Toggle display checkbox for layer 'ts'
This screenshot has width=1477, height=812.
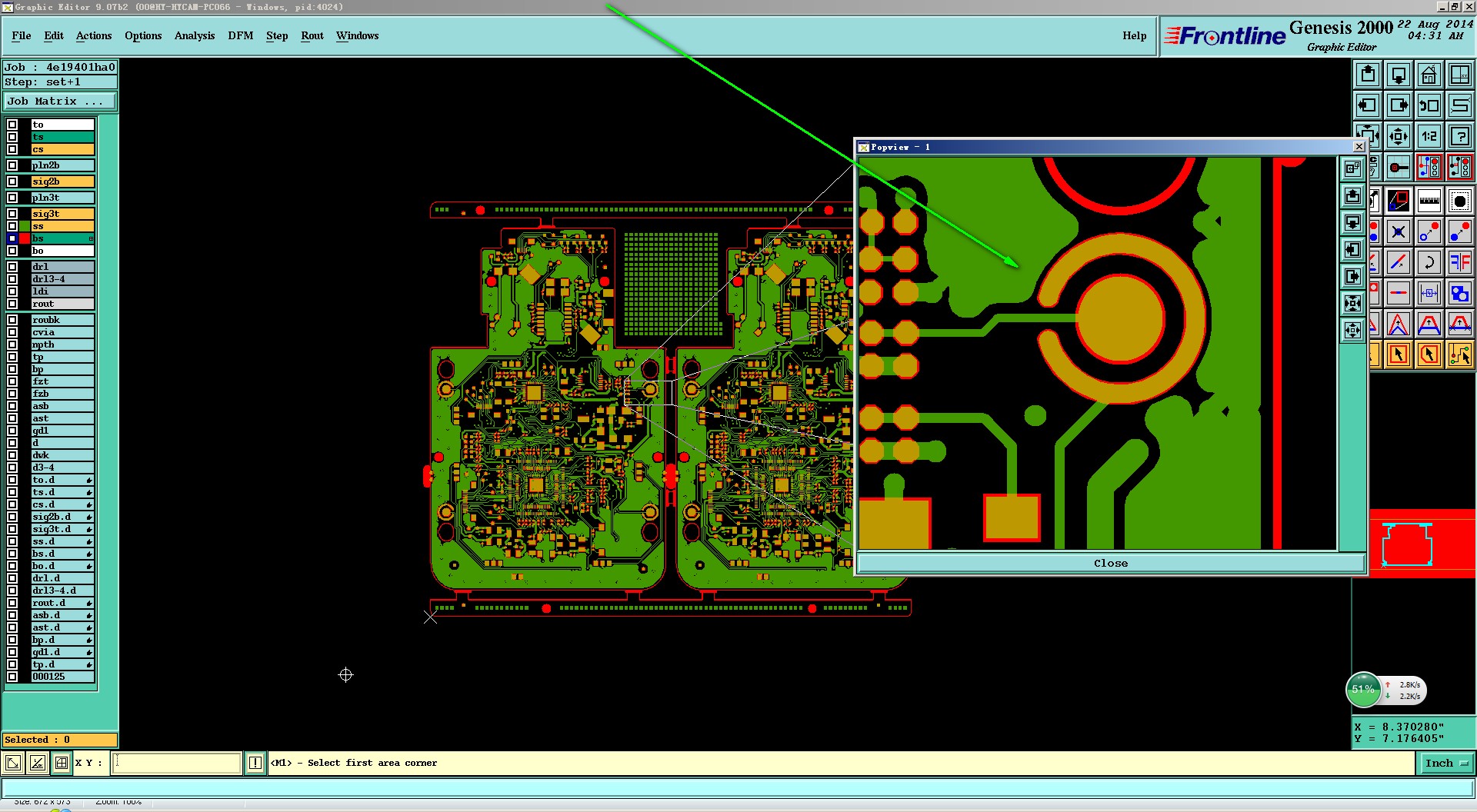coord(12,137)
